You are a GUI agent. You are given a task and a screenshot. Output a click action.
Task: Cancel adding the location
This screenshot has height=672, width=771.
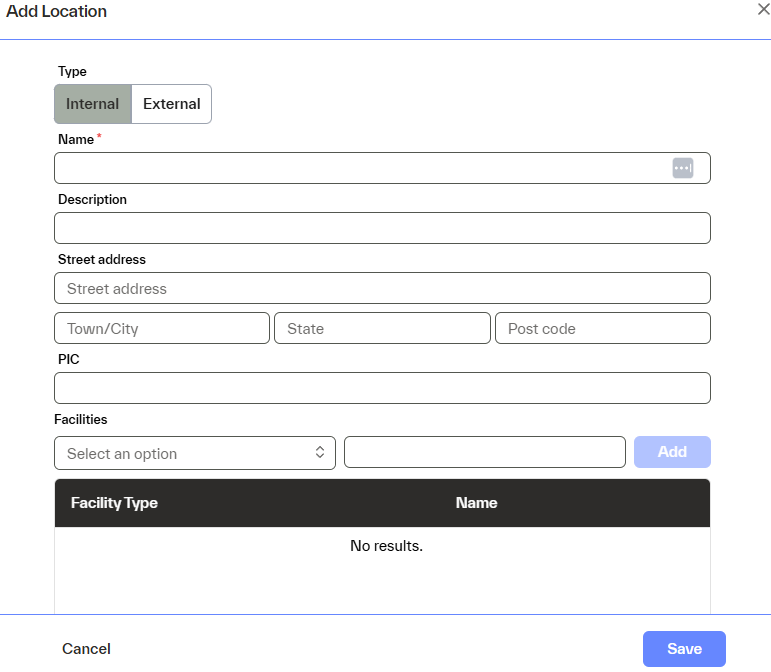pyautogui.click(x=86, y=649)
